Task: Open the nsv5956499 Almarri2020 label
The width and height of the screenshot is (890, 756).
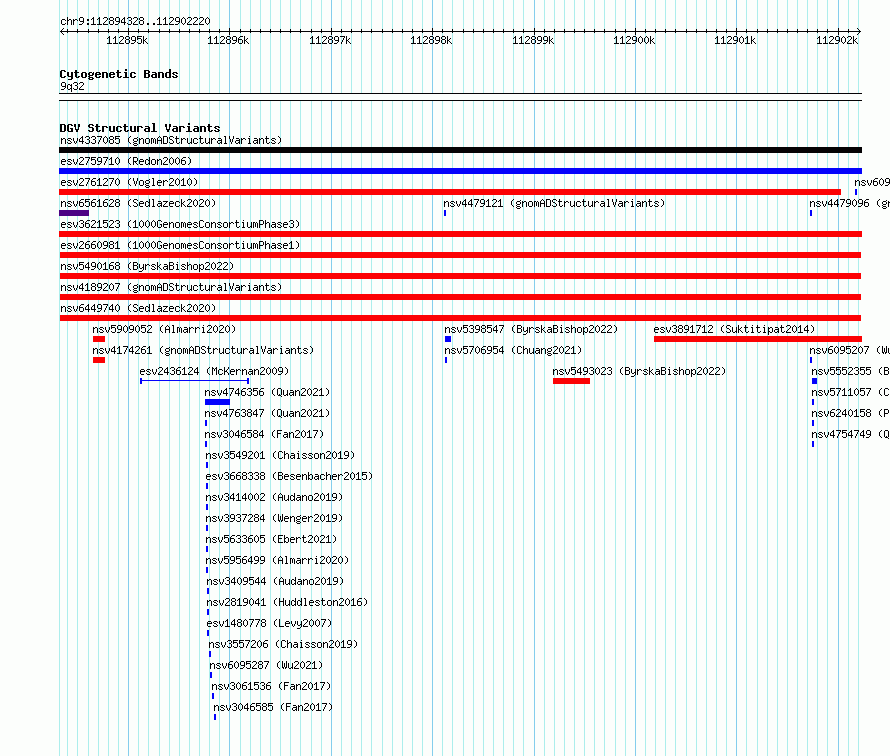Action: (277, 560)
